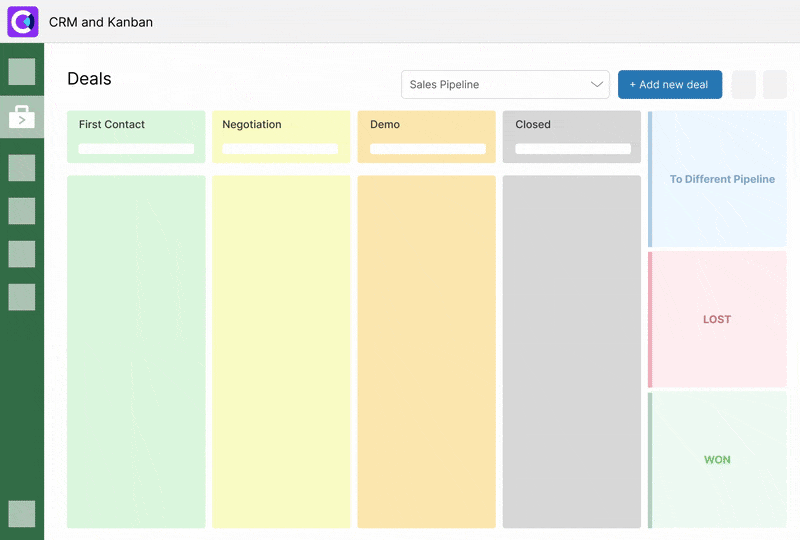Viewport: 800px width, 540px height.
Task: Click the Add new deal button
Action: pyautogui.click(x=669, y=85)
